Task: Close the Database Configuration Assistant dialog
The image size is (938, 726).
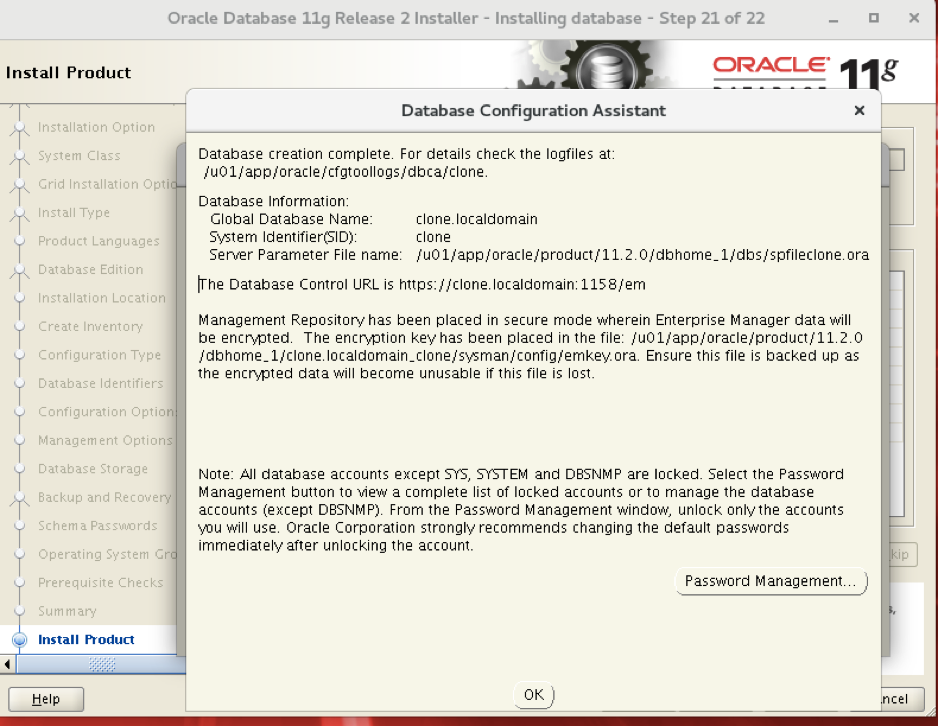Action: (859, 110)
